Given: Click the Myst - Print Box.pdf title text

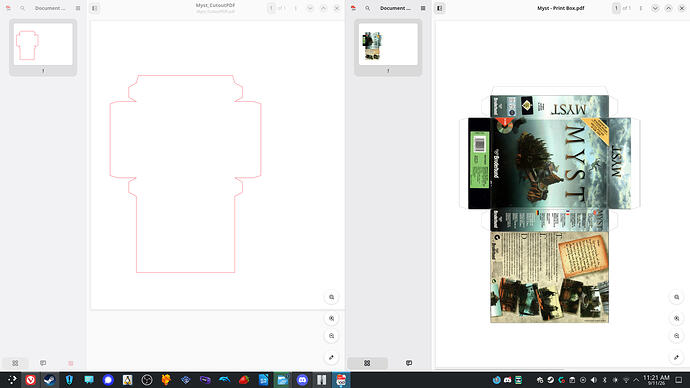Looking at the screenshot, I should pos(561,8).
